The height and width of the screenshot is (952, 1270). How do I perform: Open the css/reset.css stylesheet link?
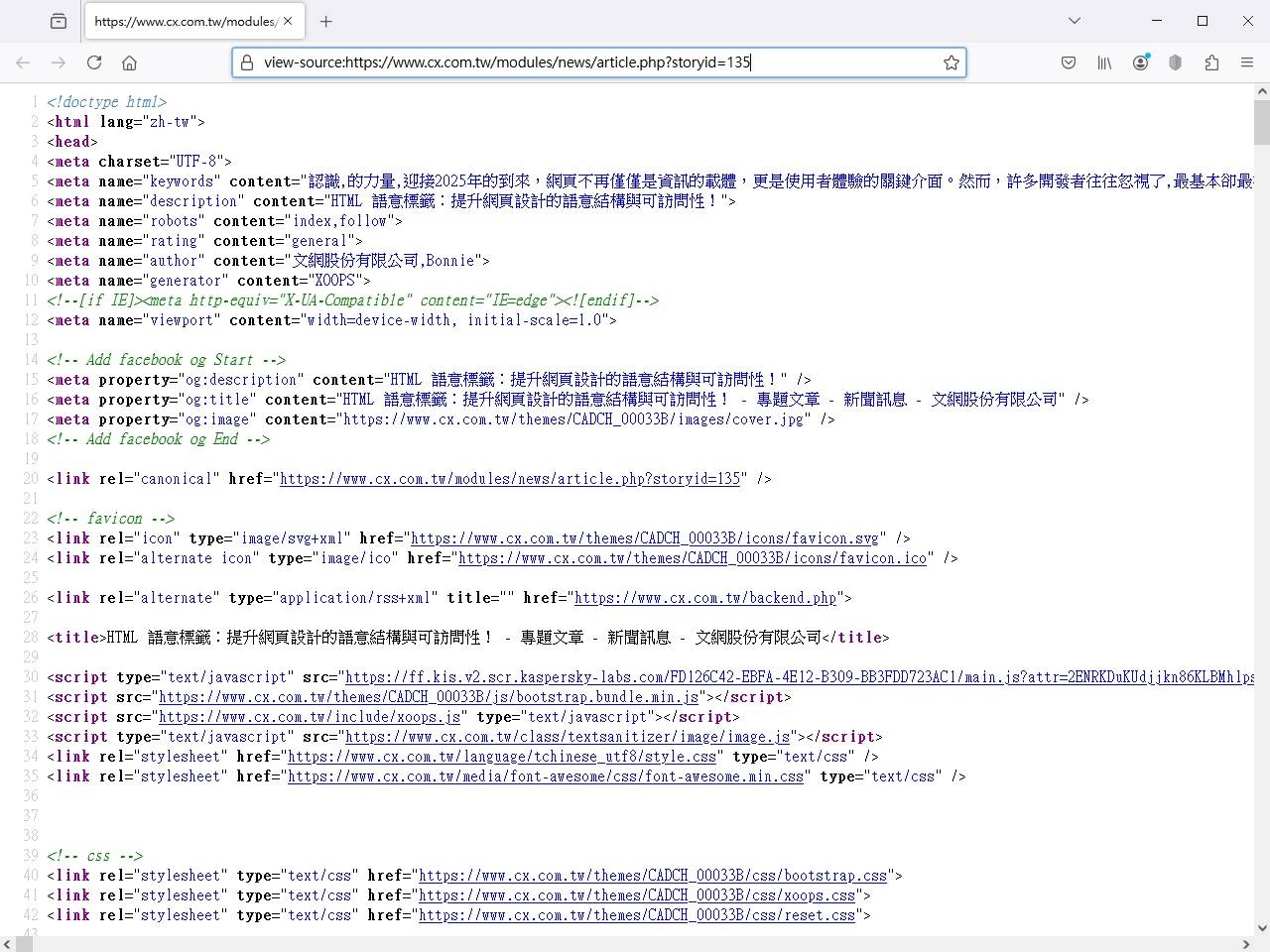coord(637,915)
